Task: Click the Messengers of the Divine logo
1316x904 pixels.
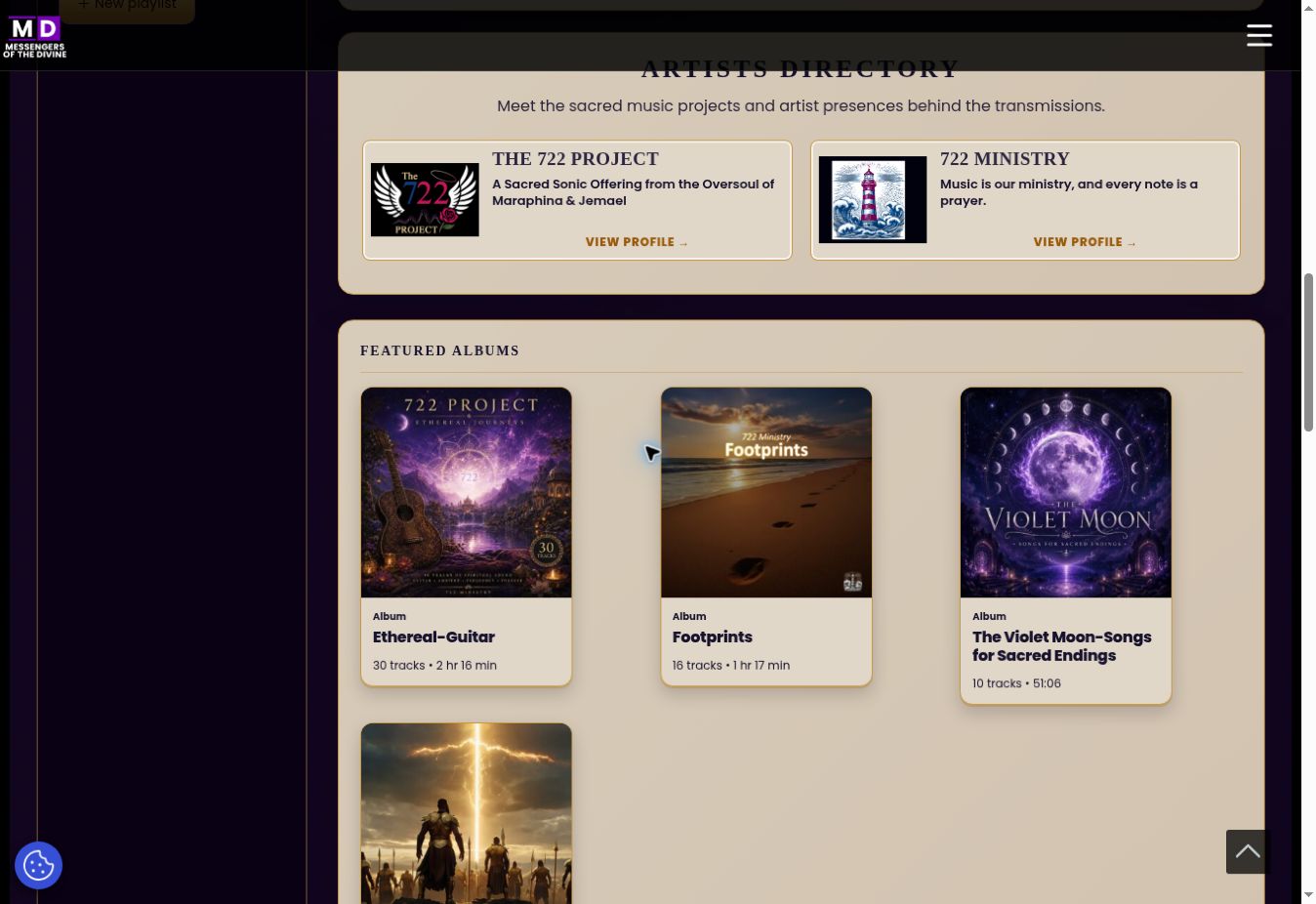Action: pyautogui.click(x=35, y=37)
